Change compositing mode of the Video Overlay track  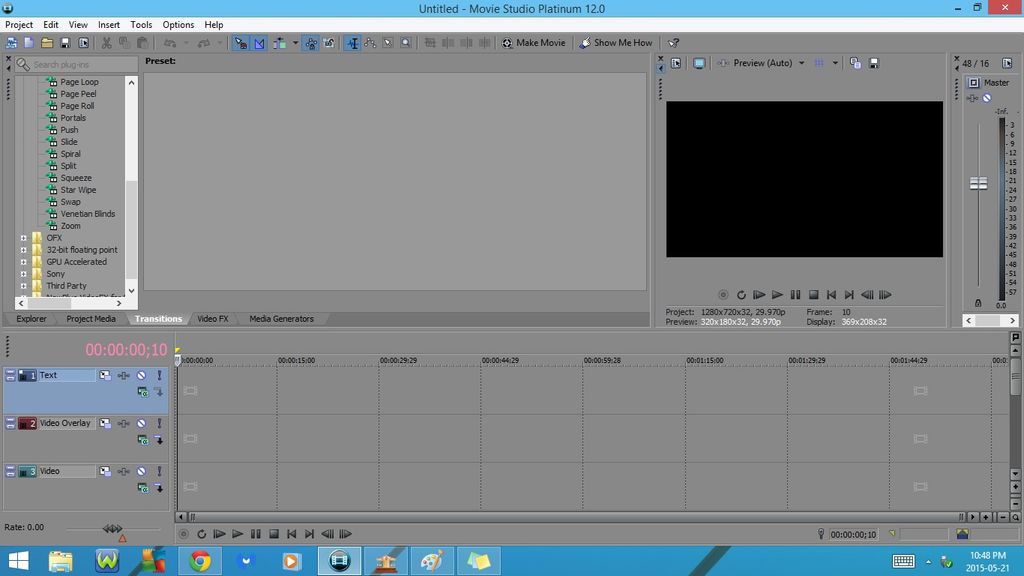(103, 423)
